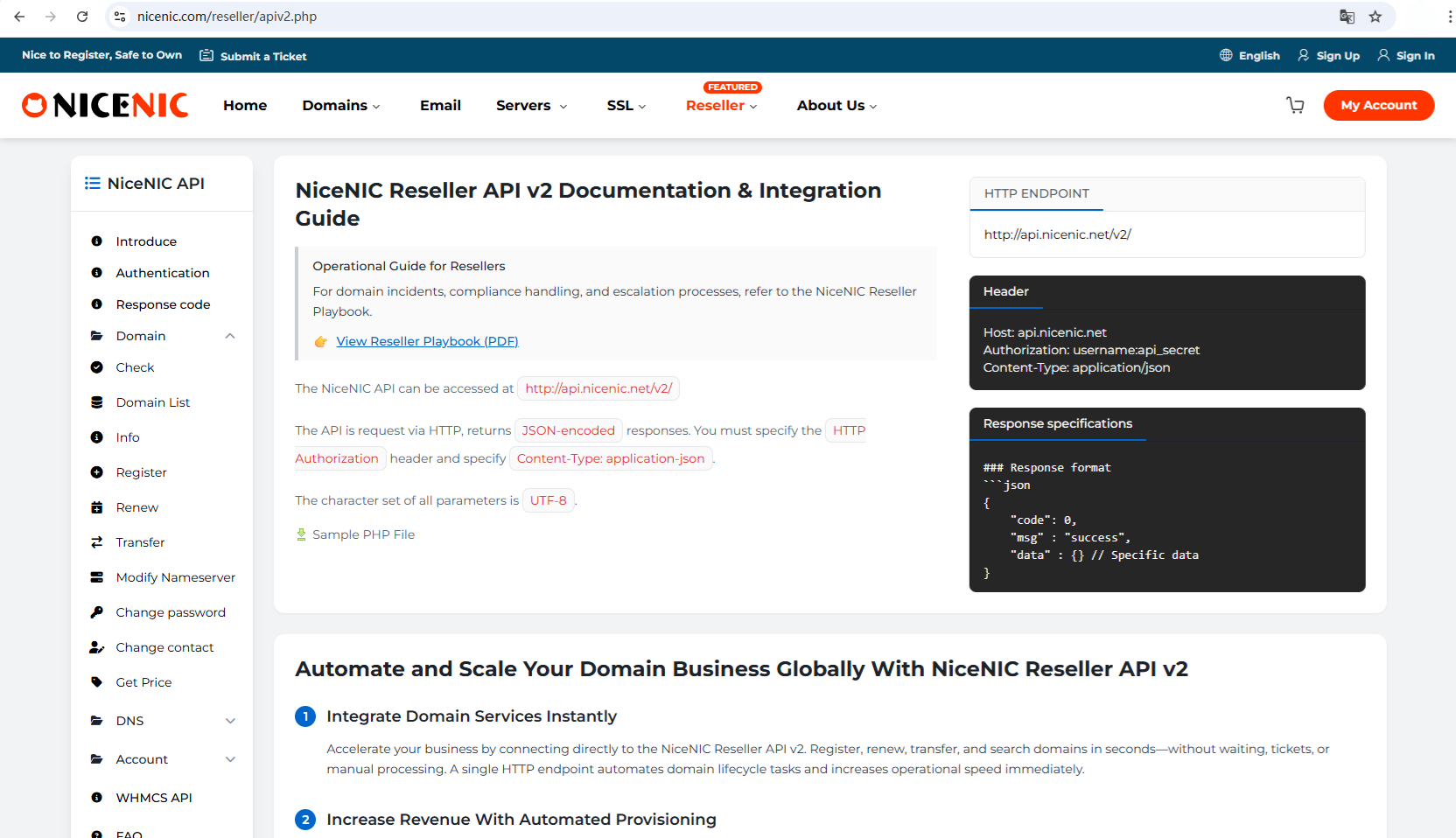Image resolution: width=1456 pixels, height=838 pixels.
Task: Reload the page with refresh icon
Action: click(x=82, y=17)
